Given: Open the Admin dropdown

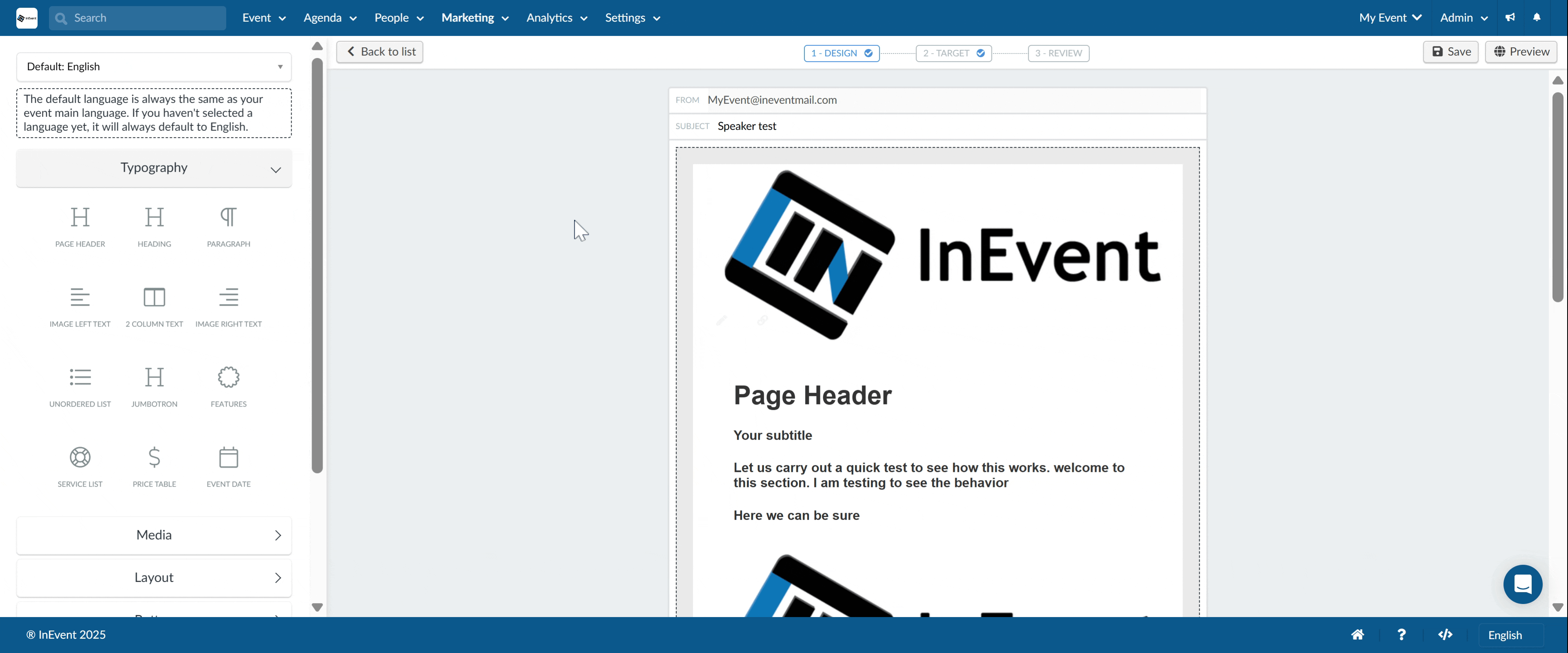Looking at the screenshot, I should (1464, 18).
